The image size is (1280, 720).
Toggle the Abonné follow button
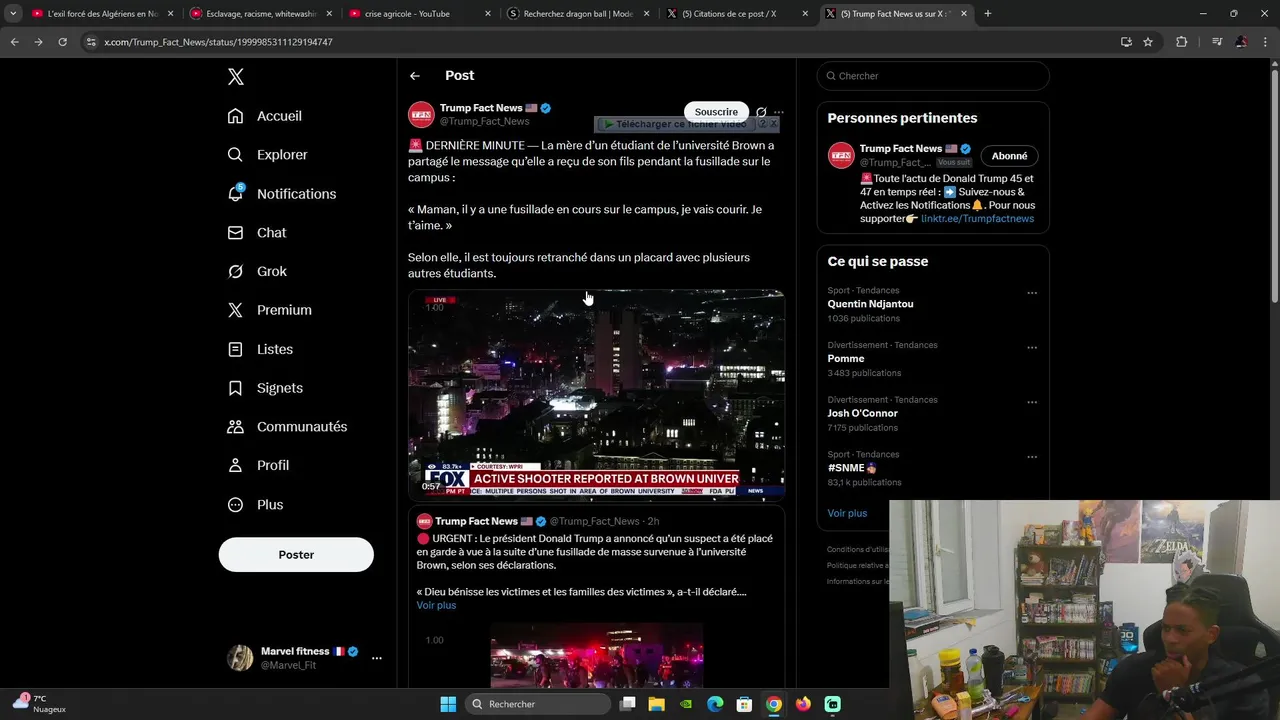tap(1009, 156)
